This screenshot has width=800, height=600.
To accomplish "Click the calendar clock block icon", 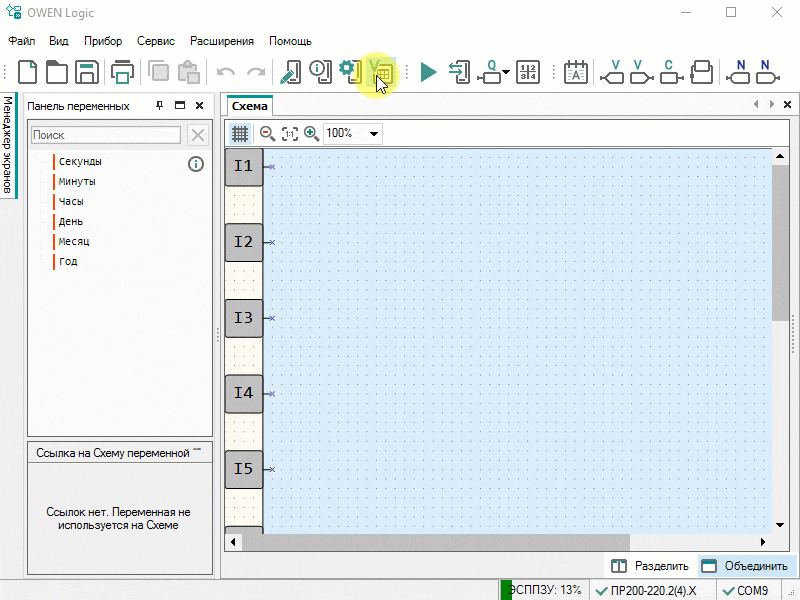I will pos(576,72).
